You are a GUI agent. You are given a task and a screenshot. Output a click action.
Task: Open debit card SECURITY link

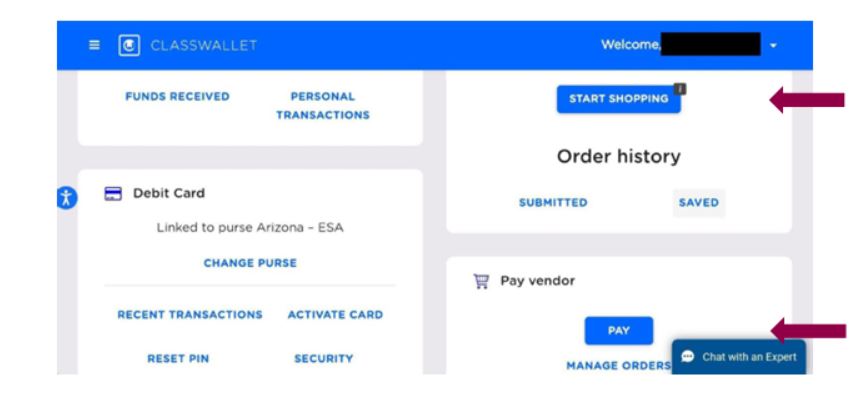point(324,359)
